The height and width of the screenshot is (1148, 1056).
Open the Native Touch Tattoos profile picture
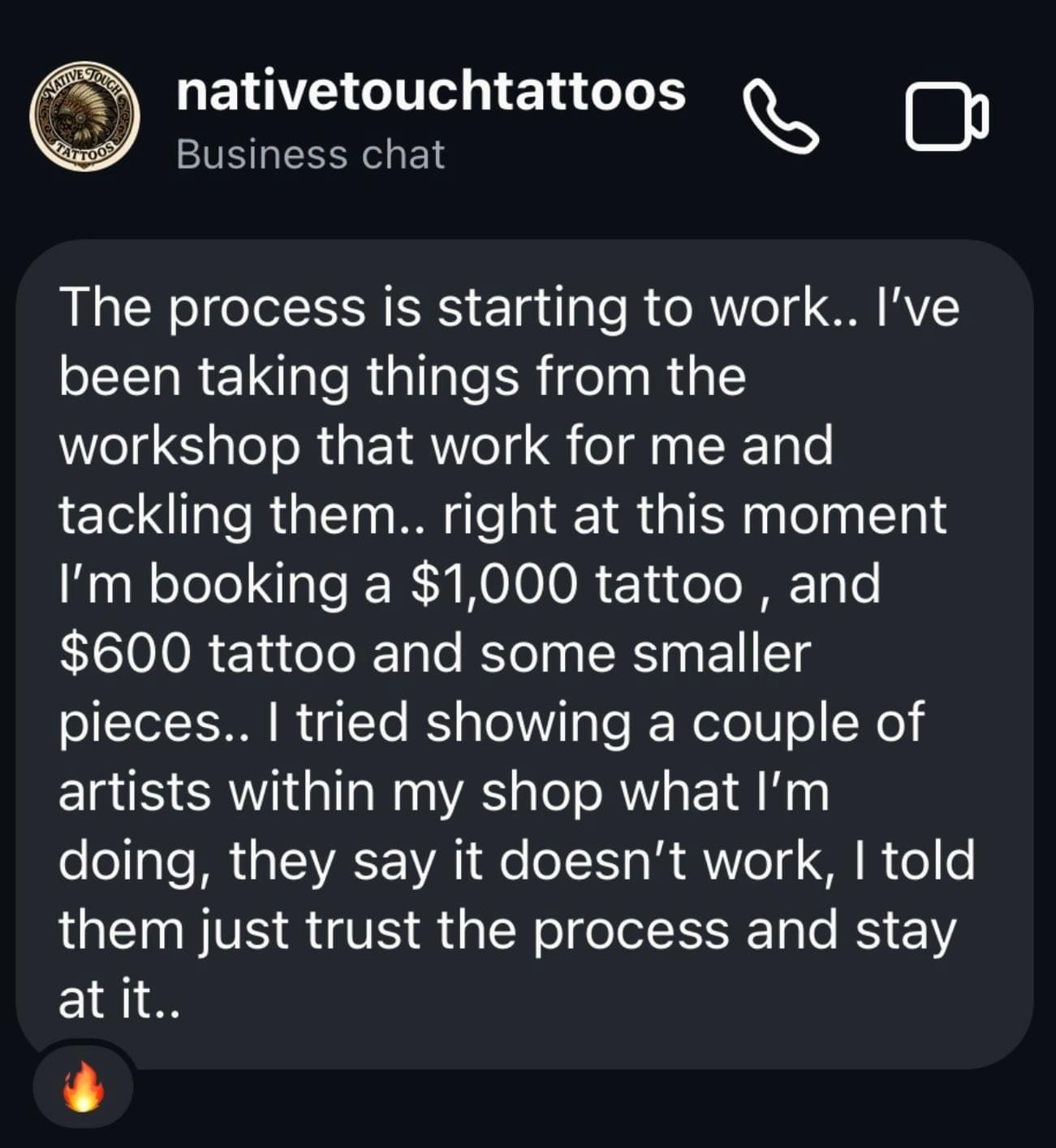coord(84,115)
